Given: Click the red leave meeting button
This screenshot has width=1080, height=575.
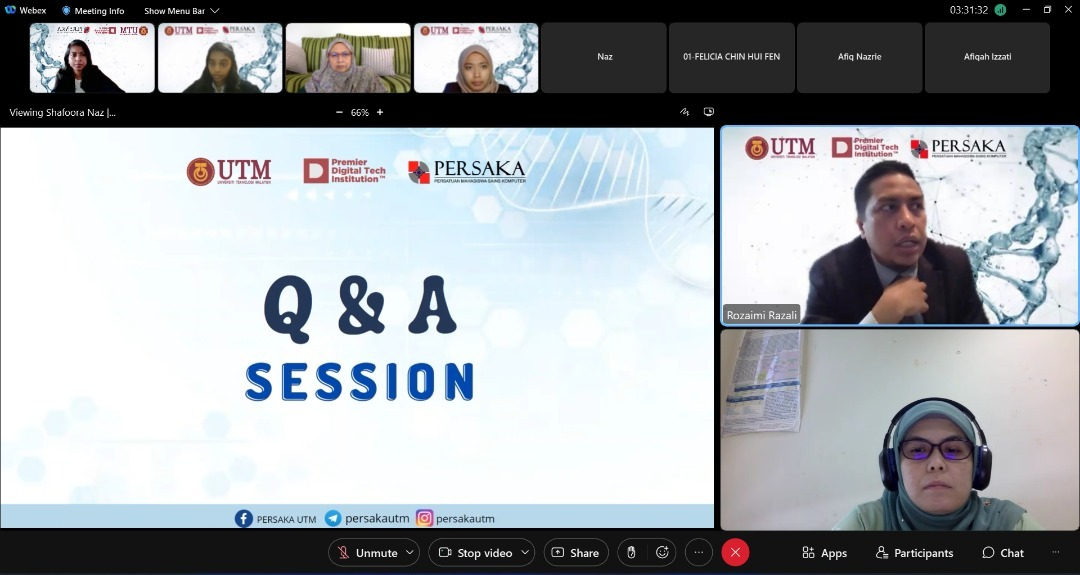Looking at the screenshot, I should pos(735,552).
